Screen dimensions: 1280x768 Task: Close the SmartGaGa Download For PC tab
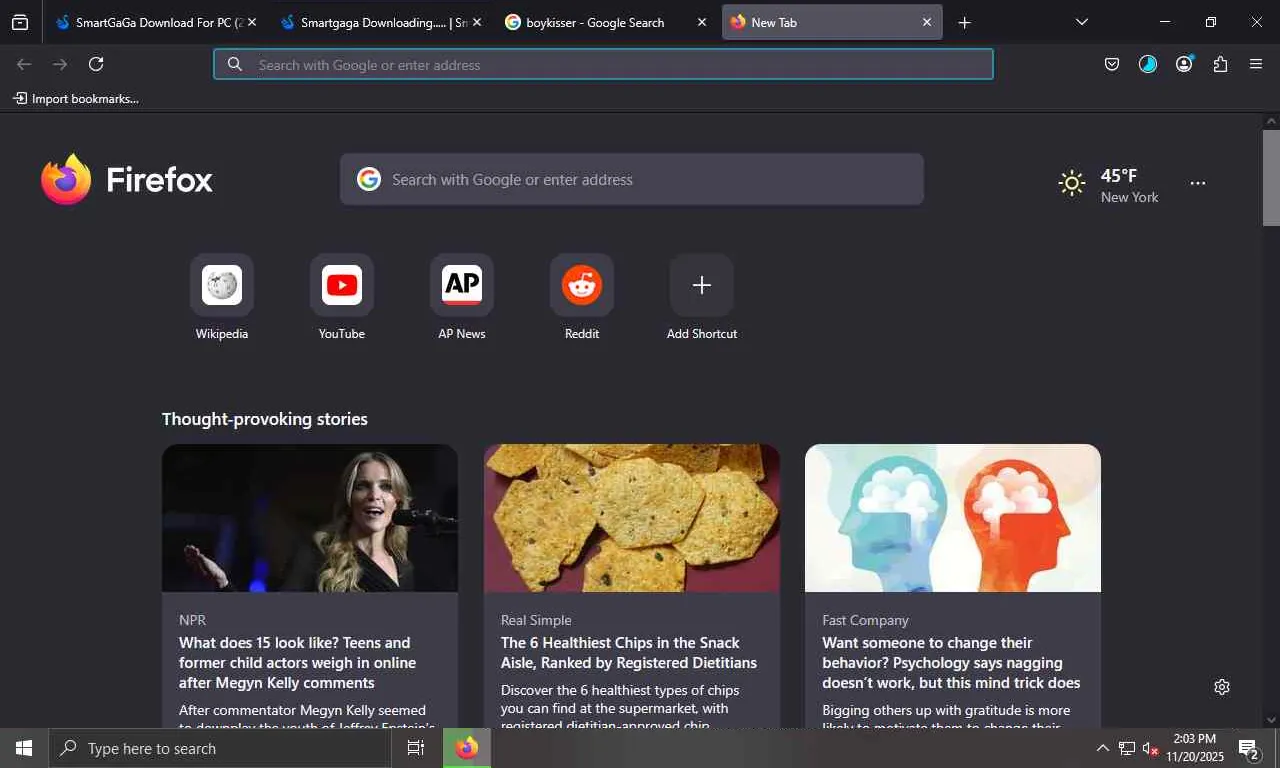[x=252, y=22]
